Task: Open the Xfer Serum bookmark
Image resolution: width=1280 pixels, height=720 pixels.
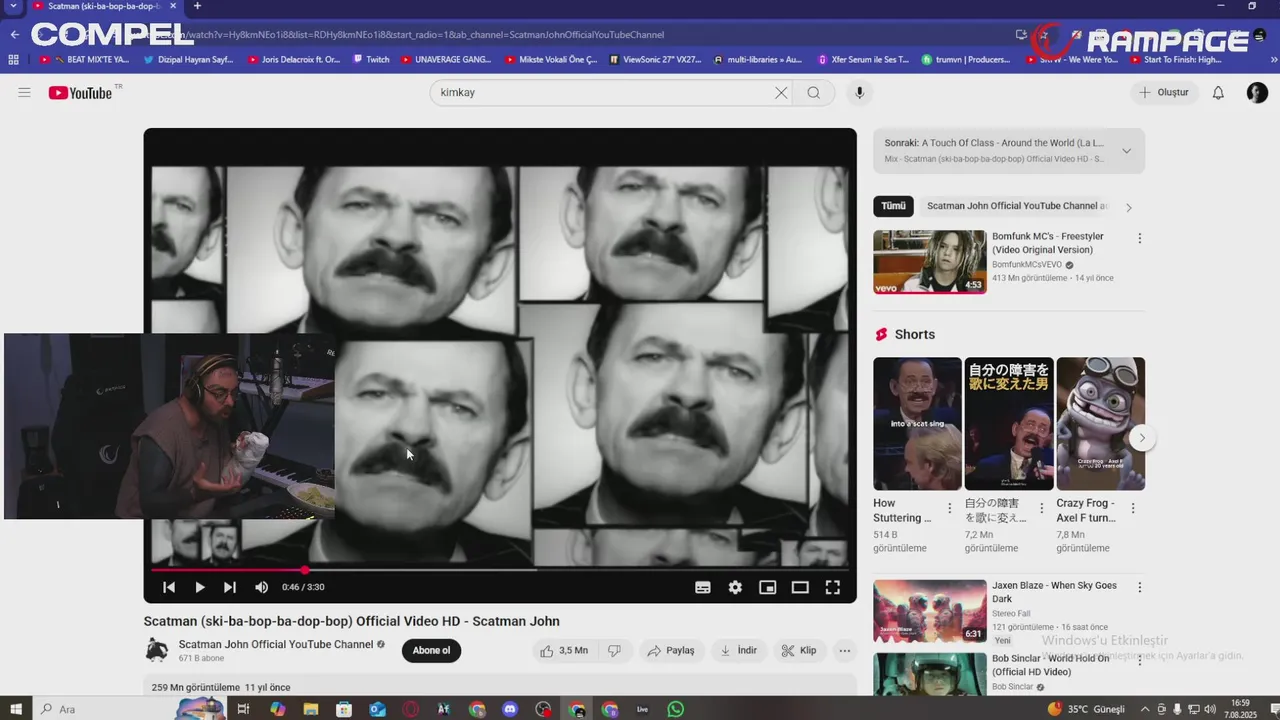Action: pos(863,60)
